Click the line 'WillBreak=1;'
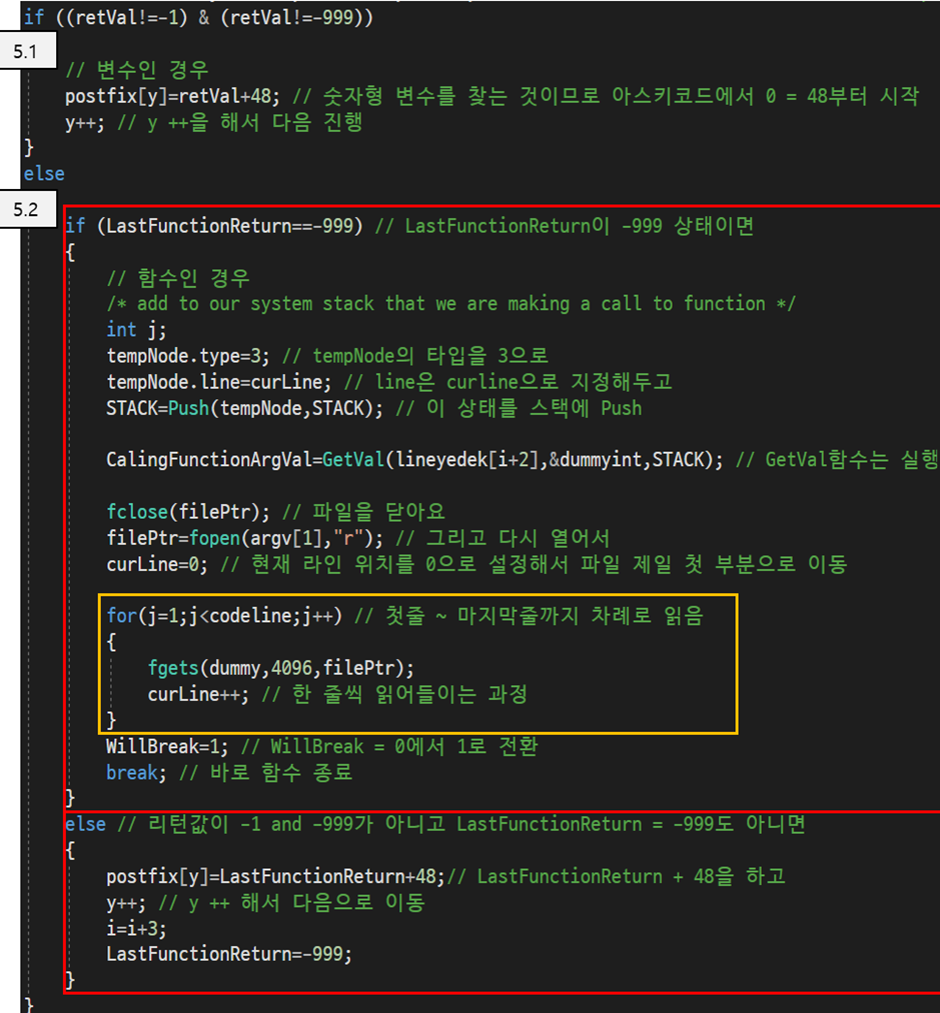This screenshot has height=1013, width=940. pos(167,746)
